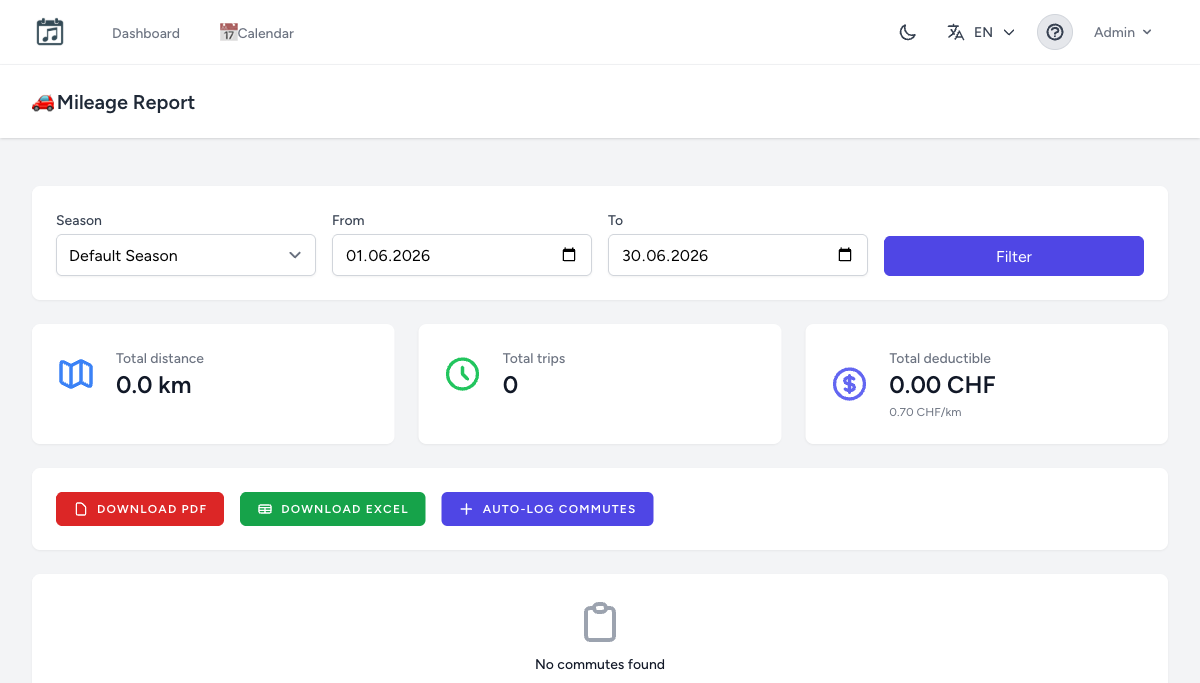This screenshot has width=1200, height=683.
Task: Click the 0.70 CHF/km rate text
Action: pyautogui.click(x=925, y=412)
